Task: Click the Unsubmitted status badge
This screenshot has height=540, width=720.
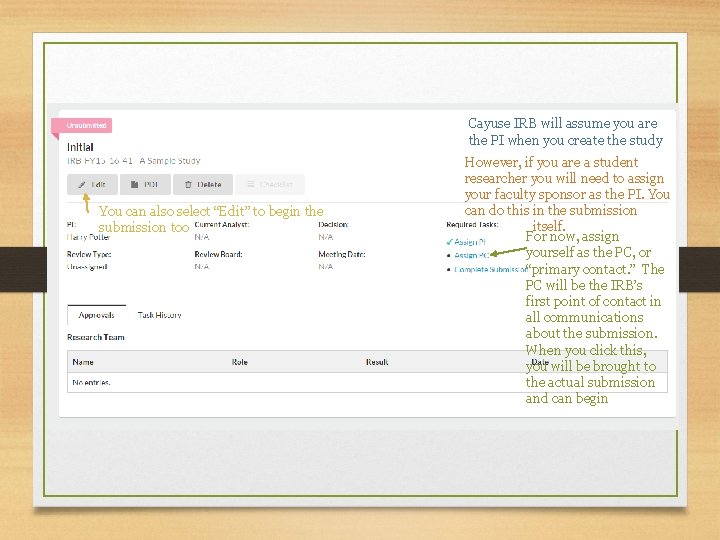Action: pyautogui.click(x=82, y=125)
